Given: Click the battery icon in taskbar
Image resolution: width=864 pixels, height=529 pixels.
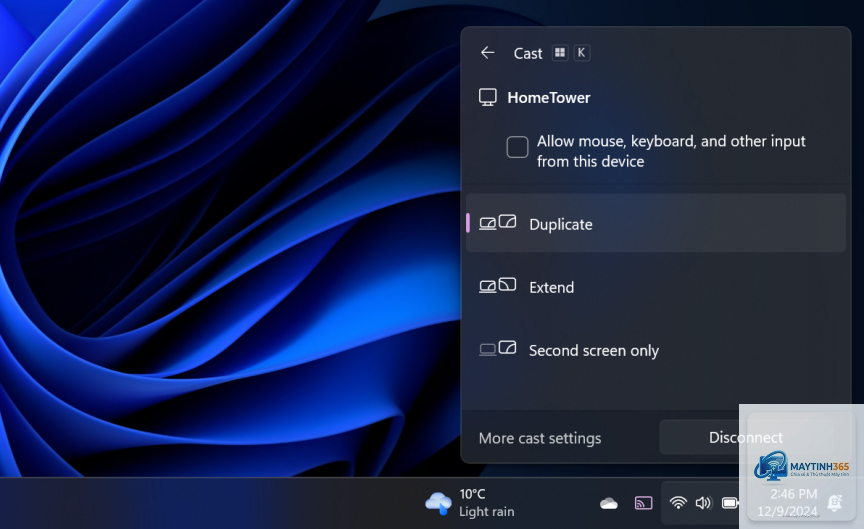Looking at the screenshot, I should click(x=730, y=503).
